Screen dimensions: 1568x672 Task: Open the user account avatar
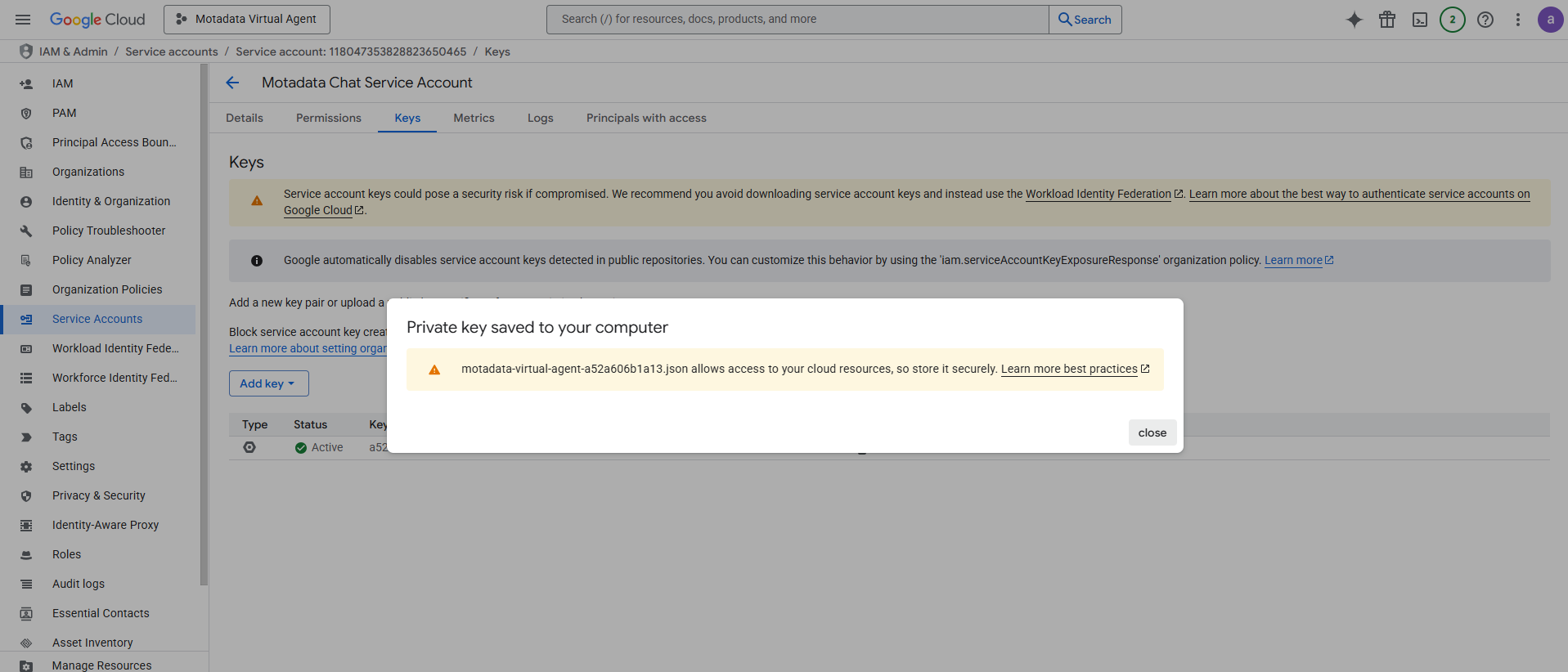coord(1549,20)
